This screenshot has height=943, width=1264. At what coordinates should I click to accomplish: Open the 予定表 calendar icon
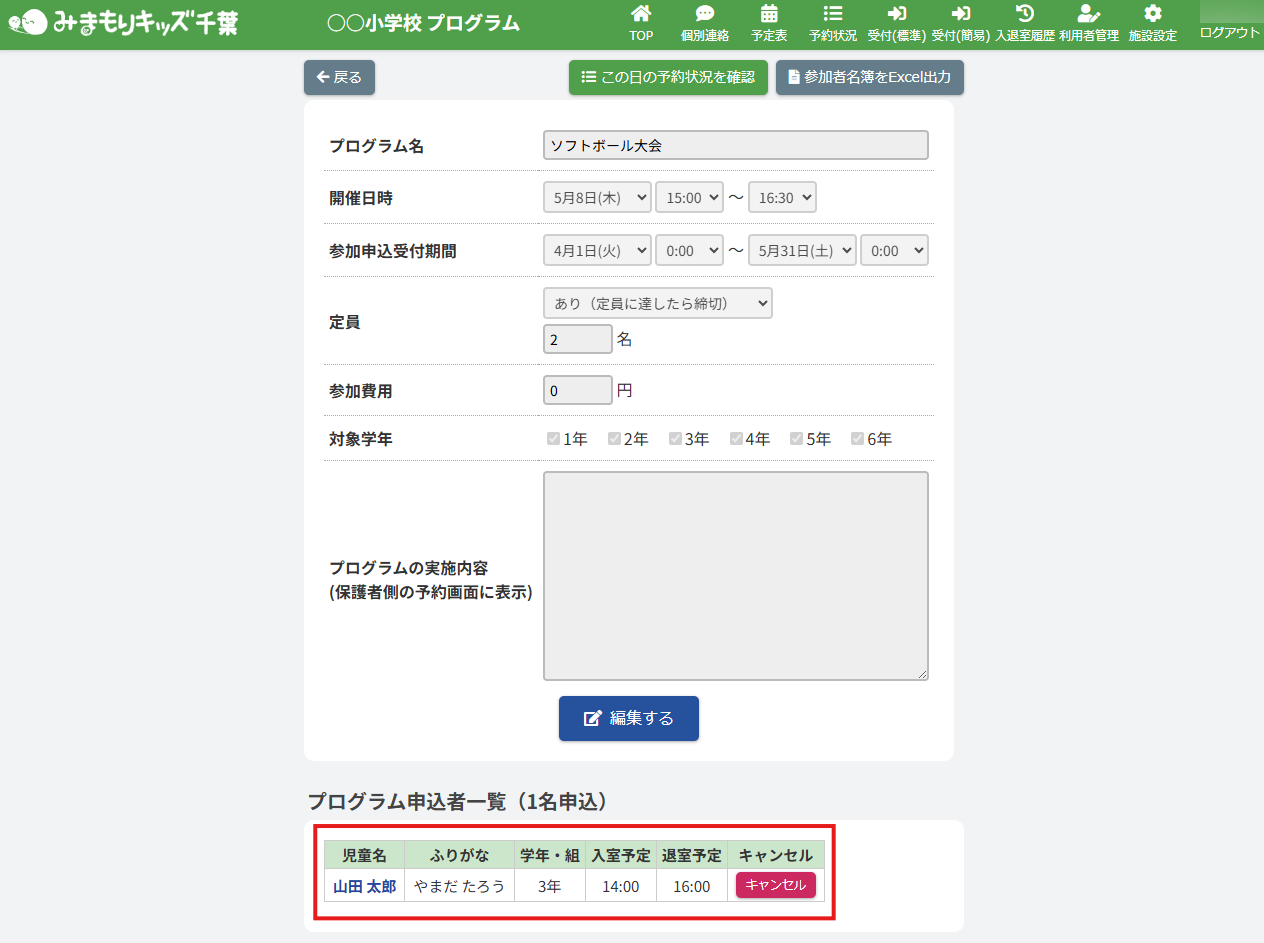tap(769, 14)
